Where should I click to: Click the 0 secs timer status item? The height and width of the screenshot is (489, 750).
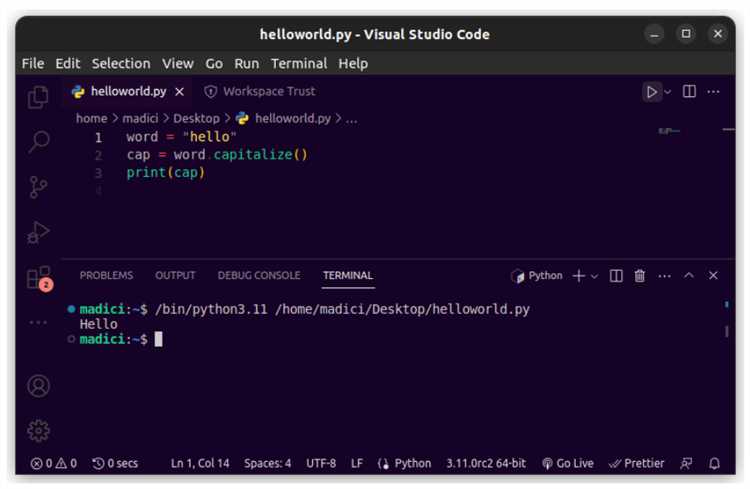115,463
